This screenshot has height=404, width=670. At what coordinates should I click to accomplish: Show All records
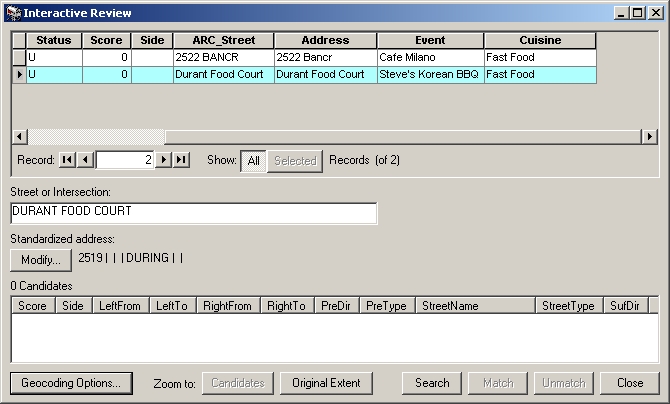click(x=253, y=161)
